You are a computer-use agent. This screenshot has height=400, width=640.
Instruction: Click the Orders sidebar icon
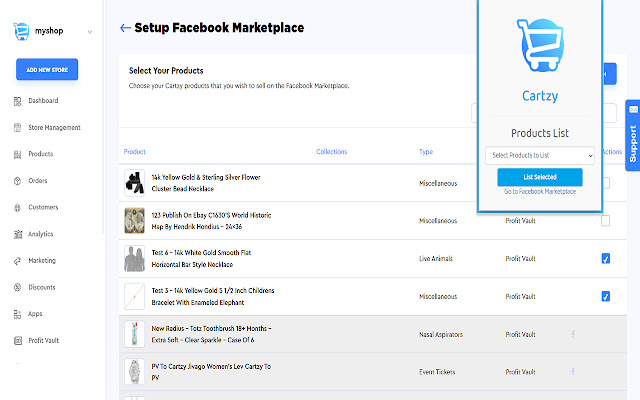(18, 181)
